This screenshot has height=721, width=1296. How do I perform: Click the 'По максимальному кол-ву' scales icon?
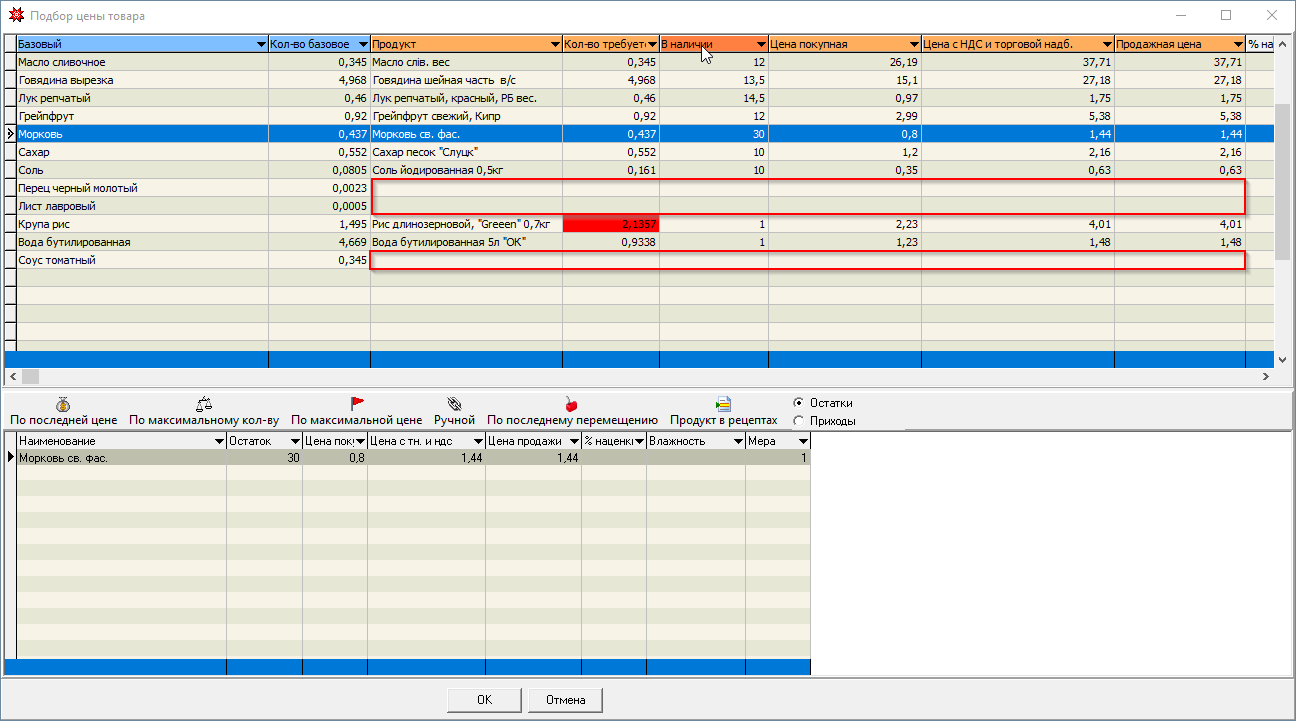coord(204,404)
